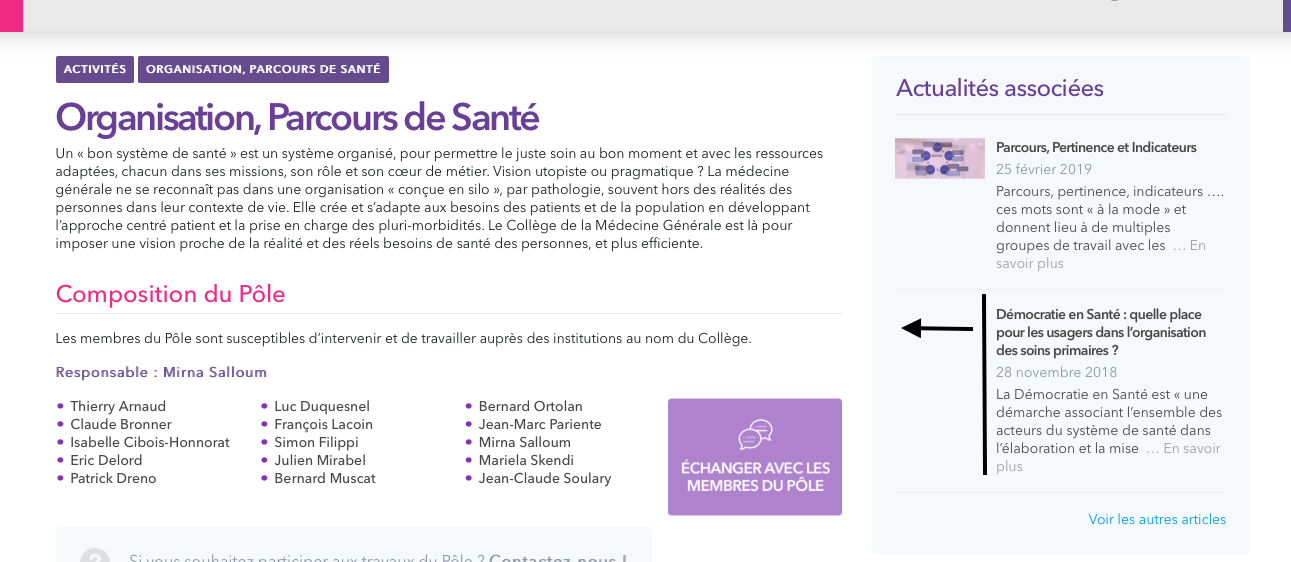The width and height of the screenshot is (1291, 562).
Task: Select the ORGANISATION, PARCOURS DE SANTÉ tag
Action: click(263, 69)
